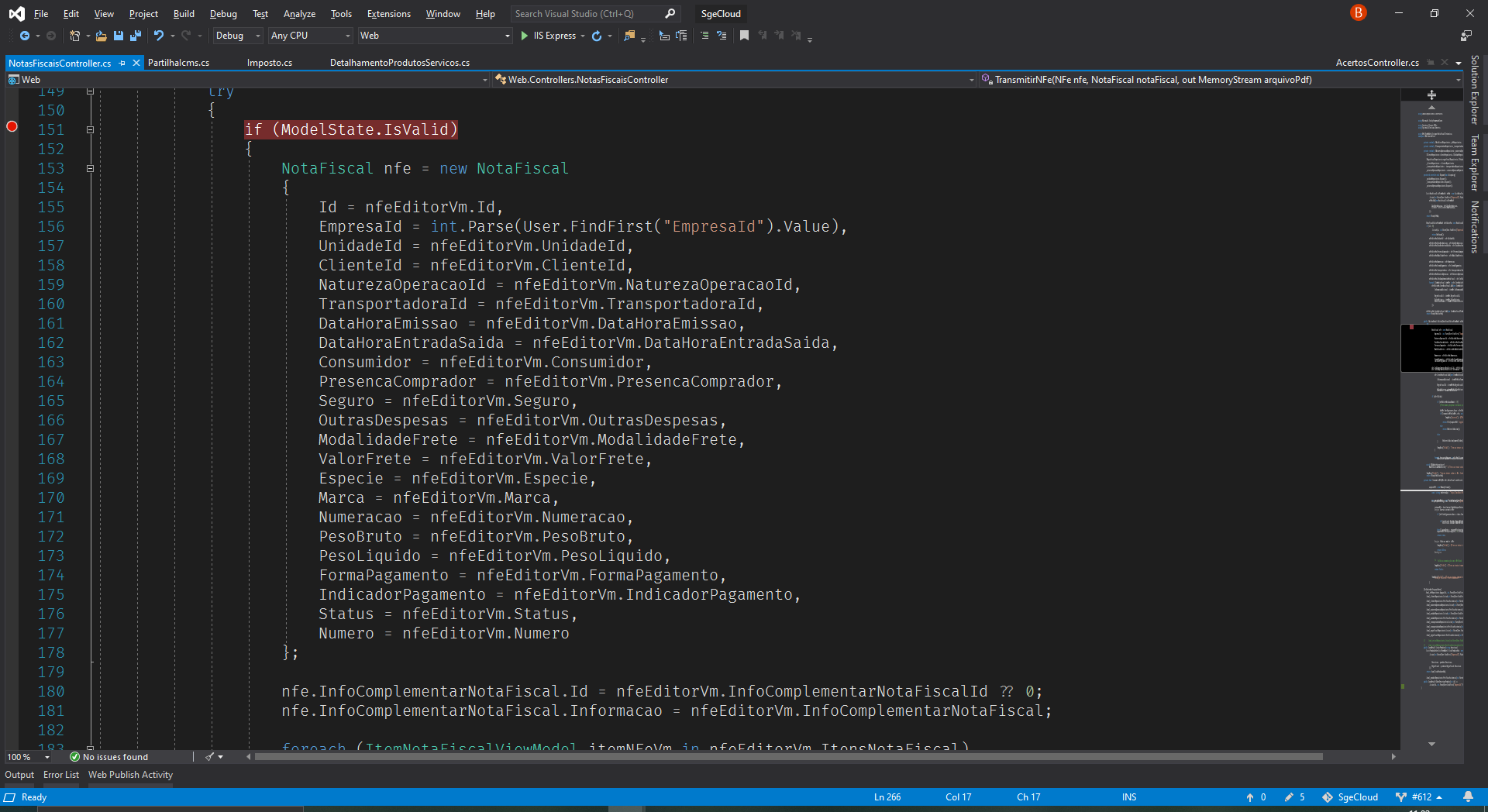Toggle bookmark on the current line
This screenshot has height=812, width=1488.
click(744, 36)
